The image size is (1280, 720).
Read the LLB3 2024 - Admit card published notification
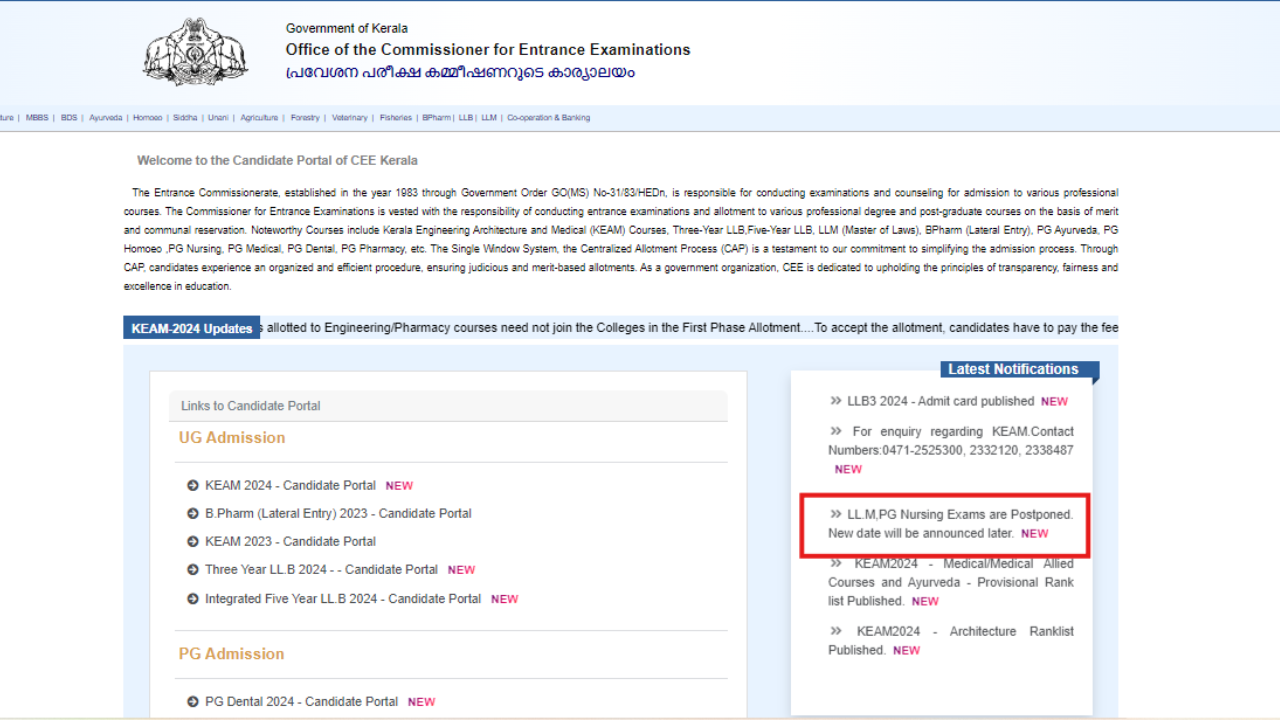pyautogui.click(x=940, y=401)
